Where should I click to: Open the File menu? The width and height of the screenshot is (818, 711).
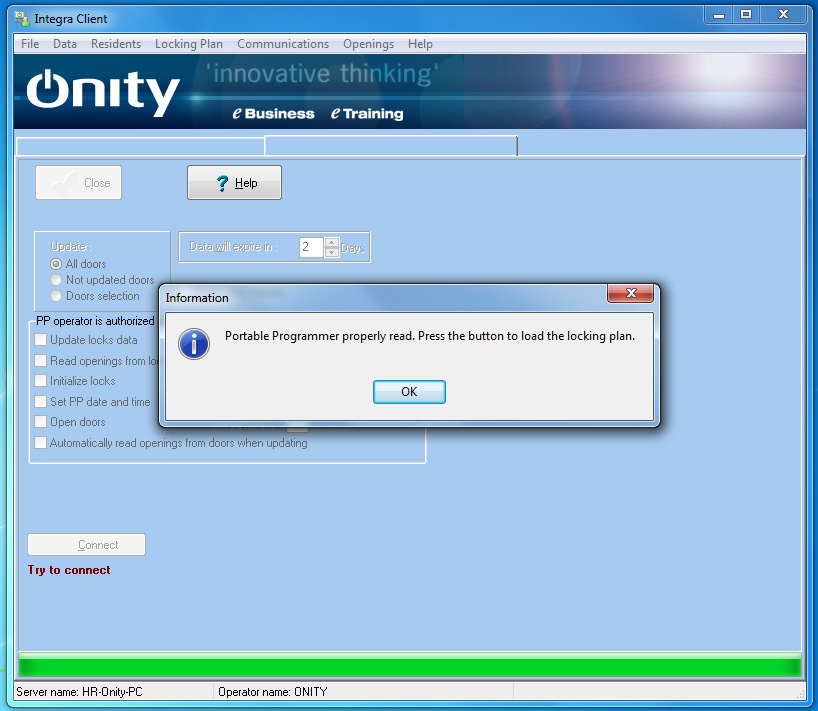click(30, 44)
